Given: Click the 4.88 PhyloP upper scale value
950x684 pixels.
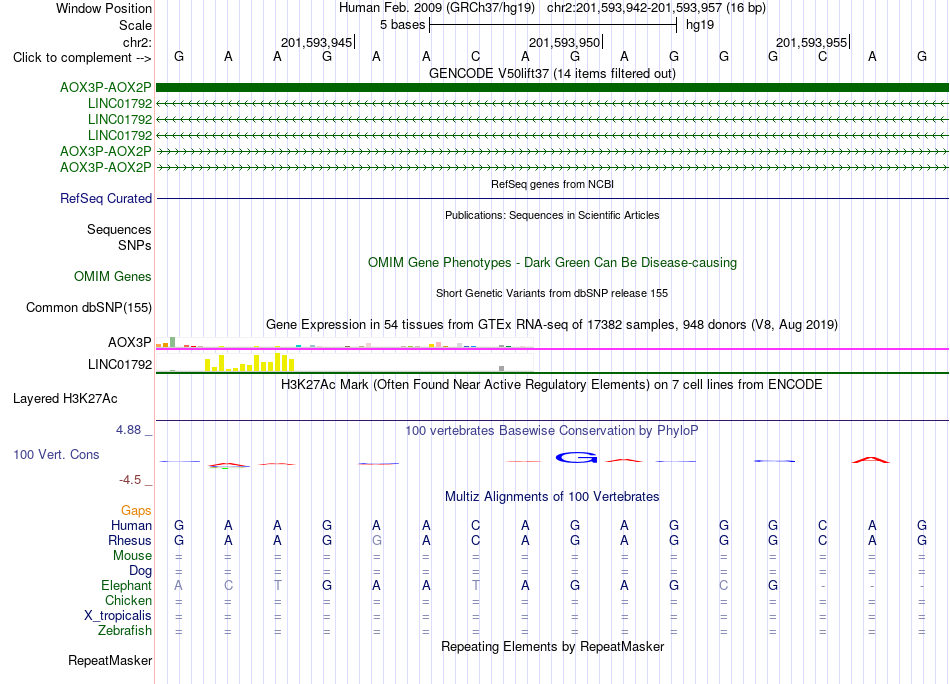Looking at the screenshot, I should click(x=128, y=430).
